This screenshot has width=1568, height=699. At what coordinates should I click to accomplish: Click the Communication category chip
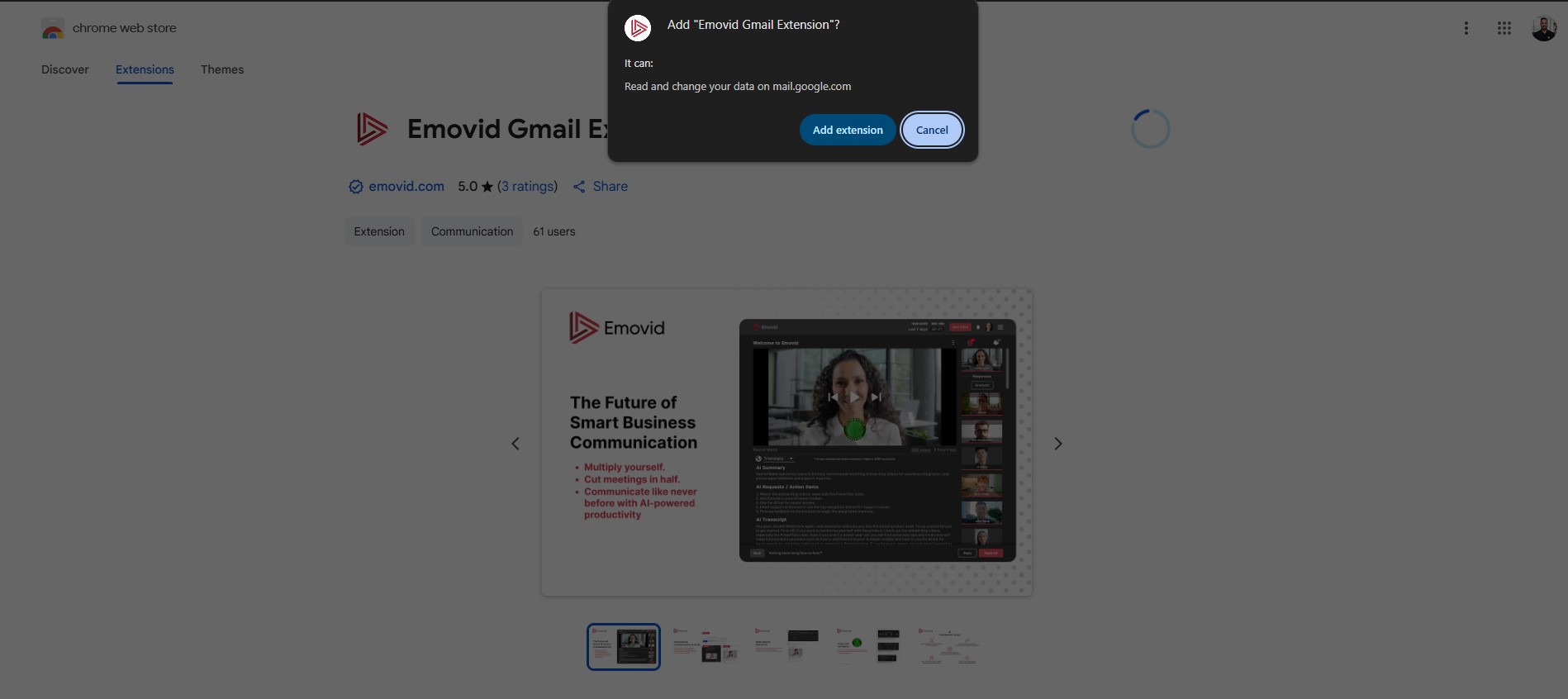472,231
